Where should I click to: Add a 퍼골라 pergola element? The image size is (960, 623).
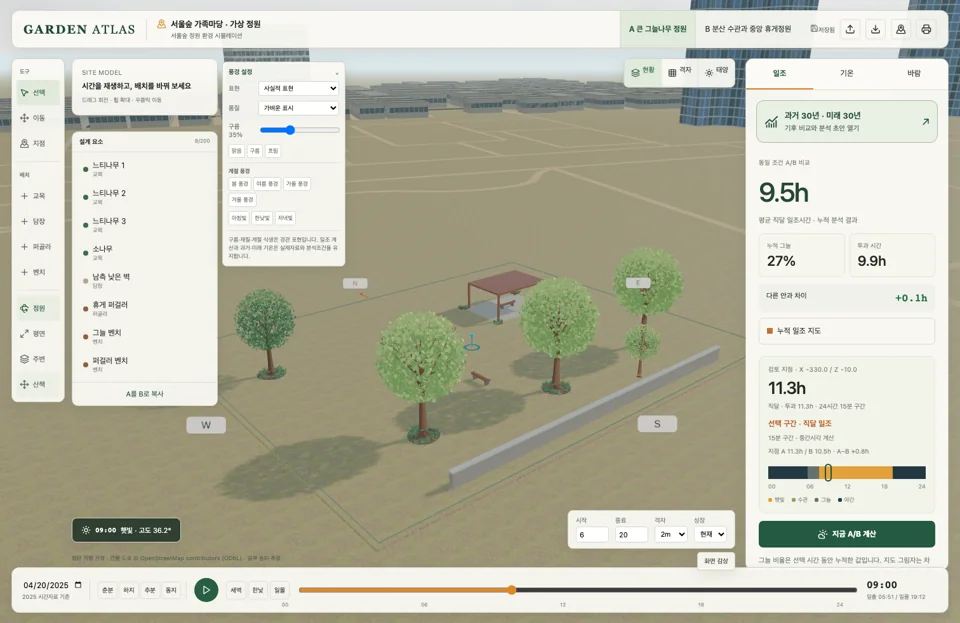(38, 247)
